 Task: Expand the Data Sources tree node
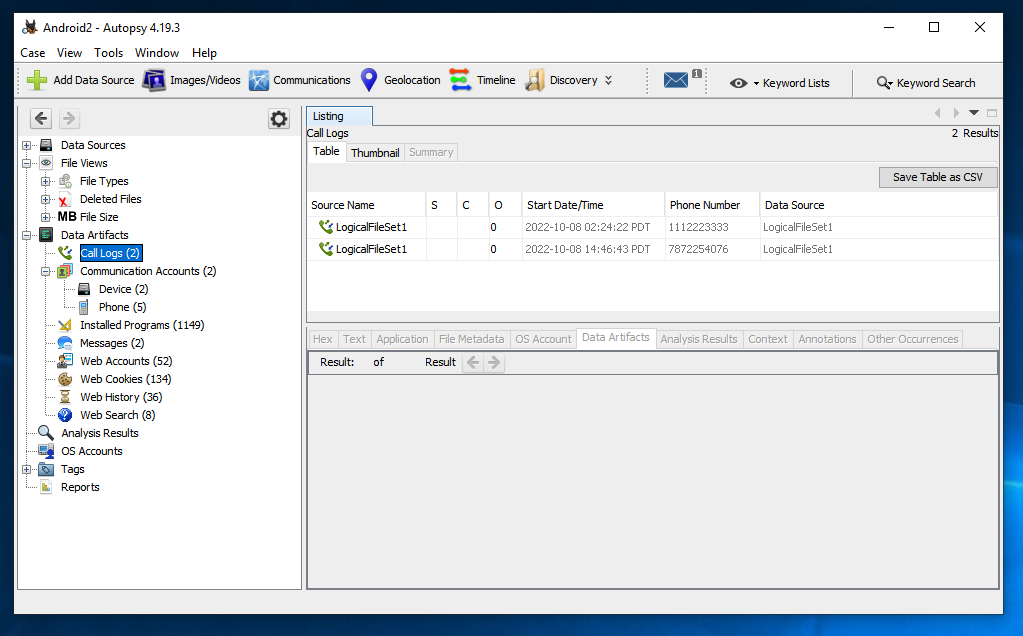tap(27, 145)
